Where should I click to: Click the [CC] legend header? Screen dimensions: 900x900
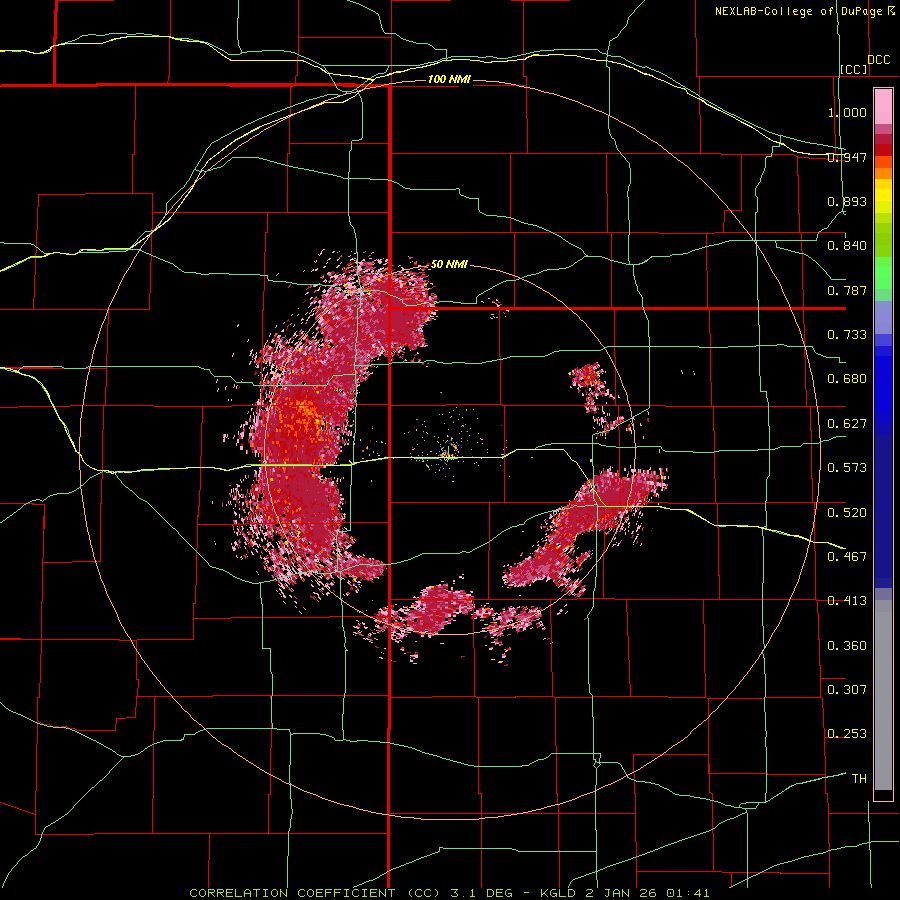[854, 69]
